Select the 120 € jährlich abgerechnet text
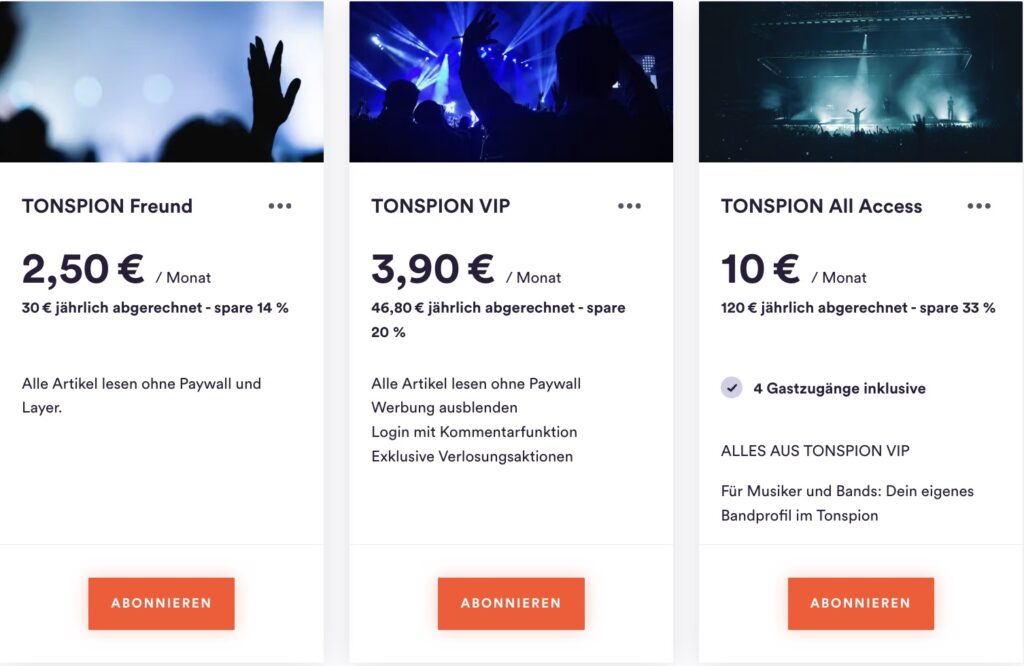Screen dimensions: 1024x666 click(x=858, y=308)
